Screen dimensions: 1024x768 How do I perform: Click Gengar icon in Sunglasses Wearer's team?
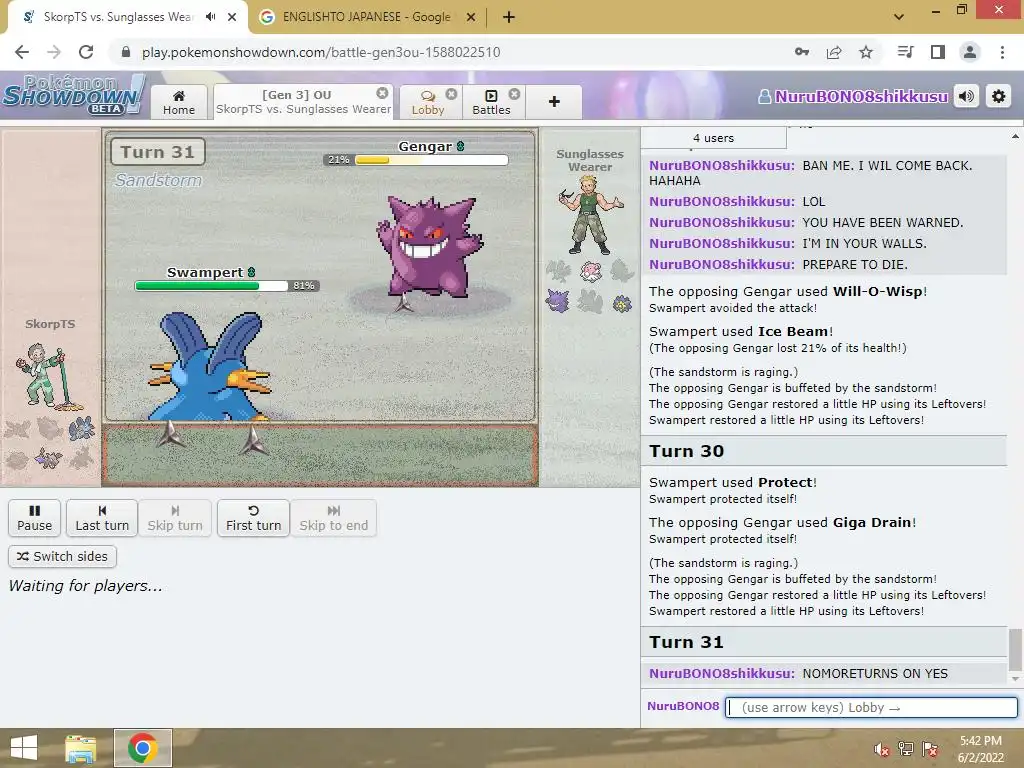click(x=558, y=301)
